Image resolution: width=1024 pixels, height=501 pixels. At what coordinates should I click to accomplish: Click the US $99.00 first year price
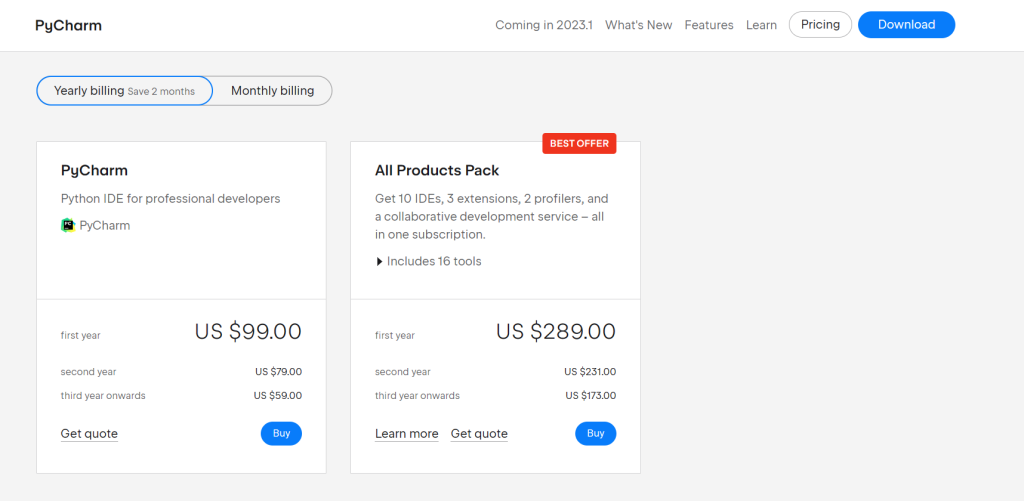(x=248, y=332)
